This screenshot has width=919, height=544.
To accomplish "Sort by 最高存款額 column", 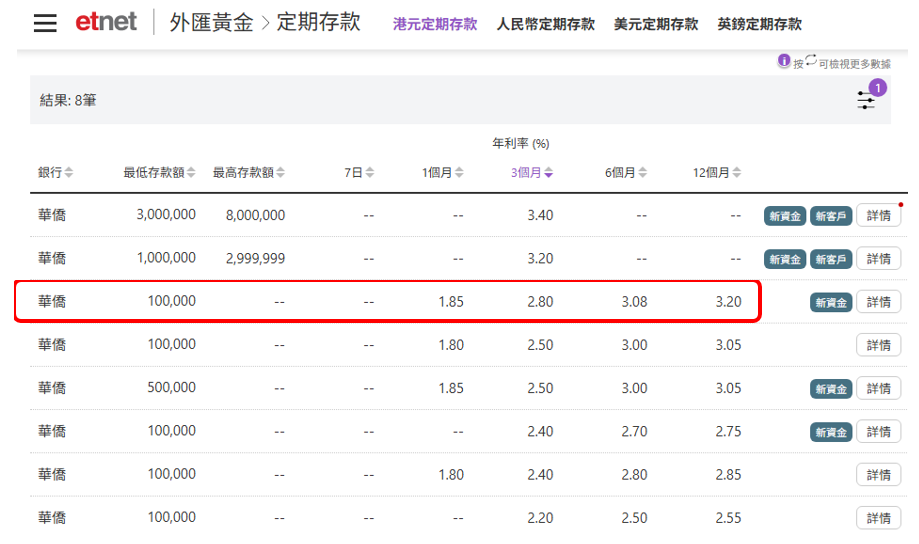I will (x=249, y=172).
